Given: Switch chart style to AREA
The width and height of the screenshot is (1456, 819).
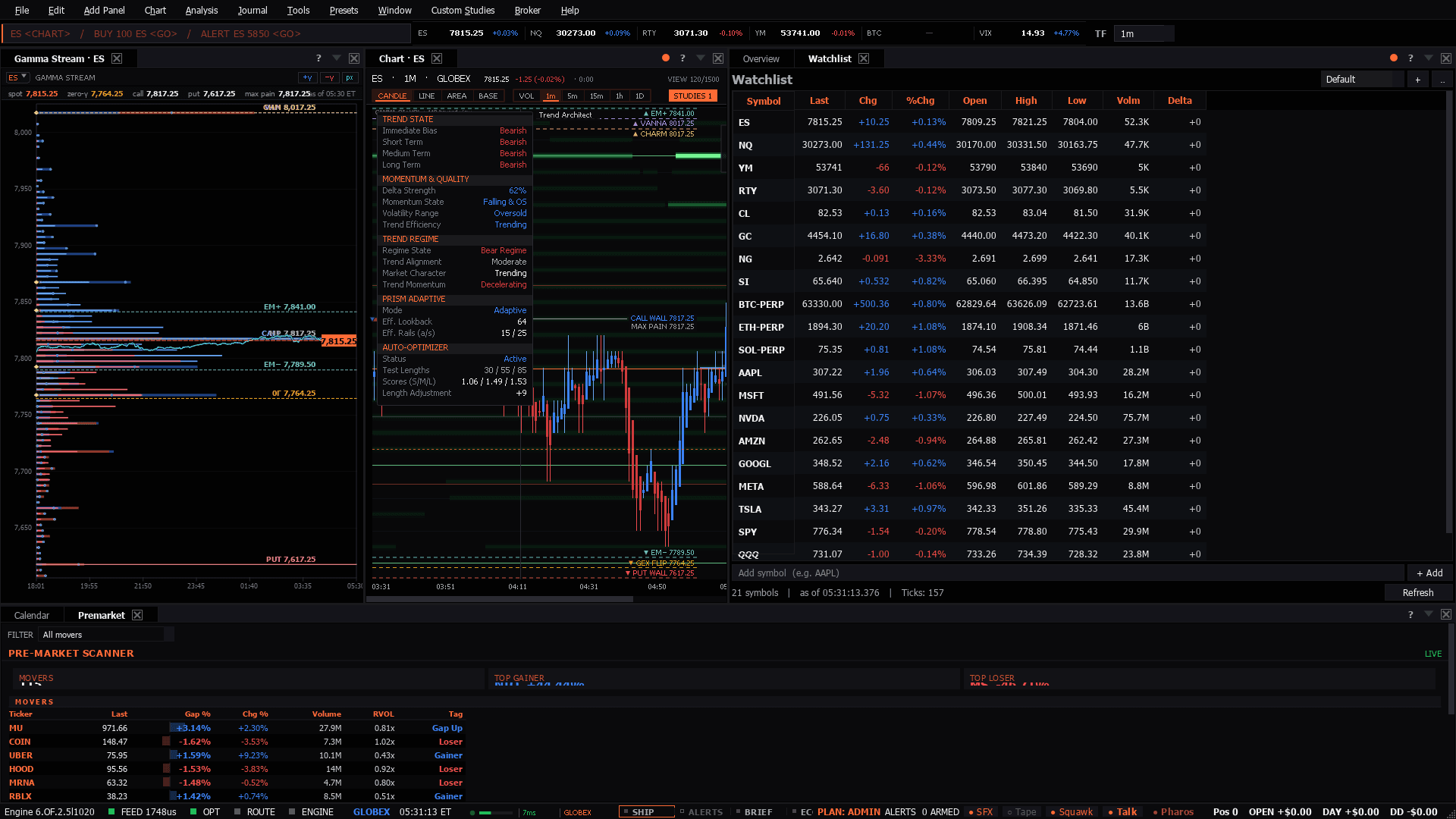Looking at the screenshot, I should point(457,96).
